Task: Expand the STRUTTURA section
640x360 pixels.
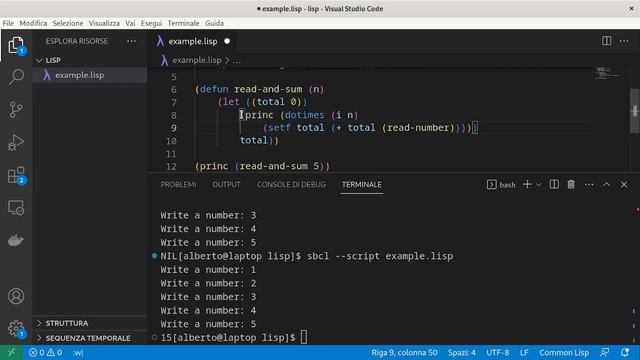Action: pos(90,323)
